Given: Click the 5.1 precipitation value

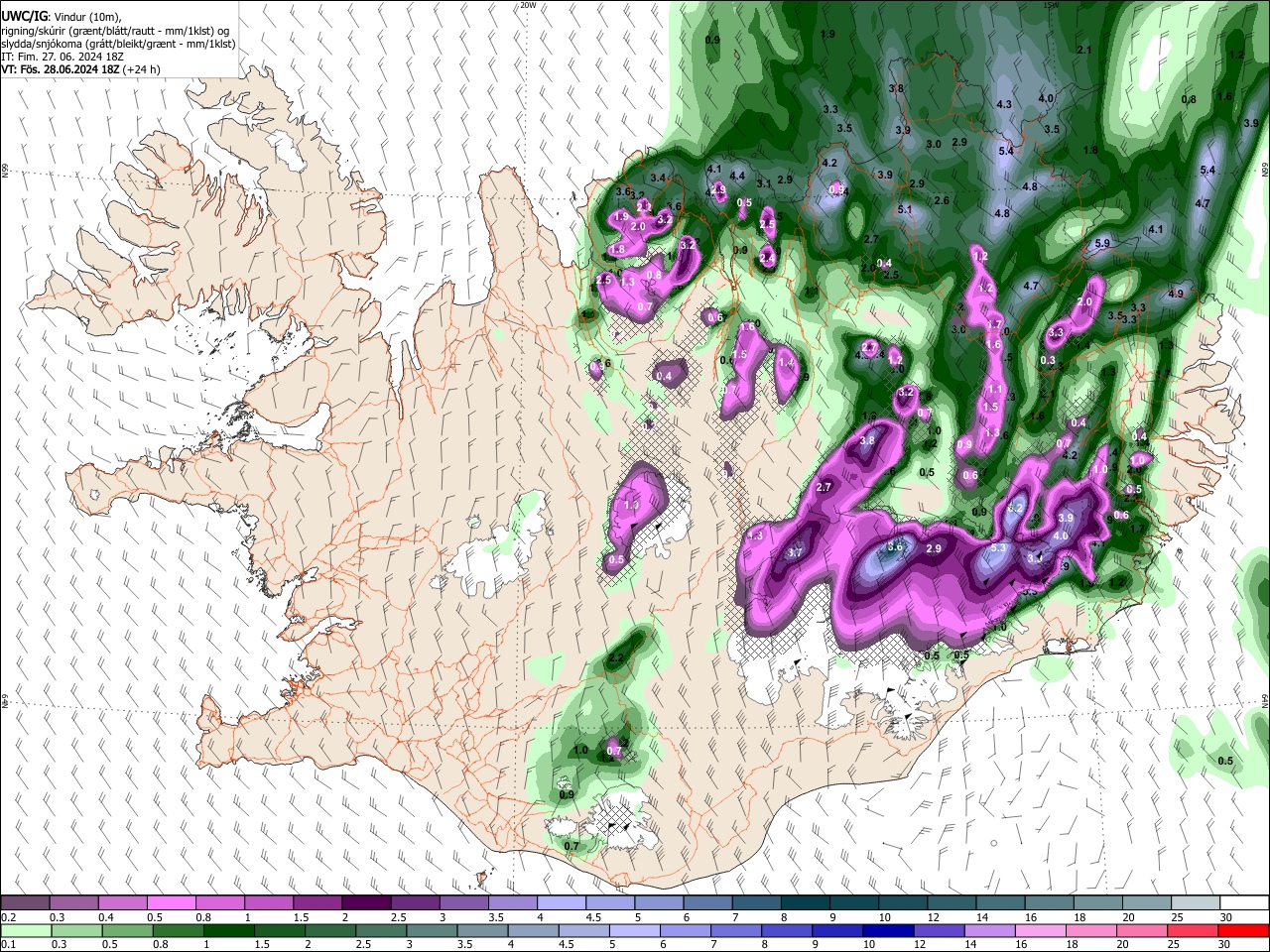Looking at the screenshot, I should [x=904, y=209].
